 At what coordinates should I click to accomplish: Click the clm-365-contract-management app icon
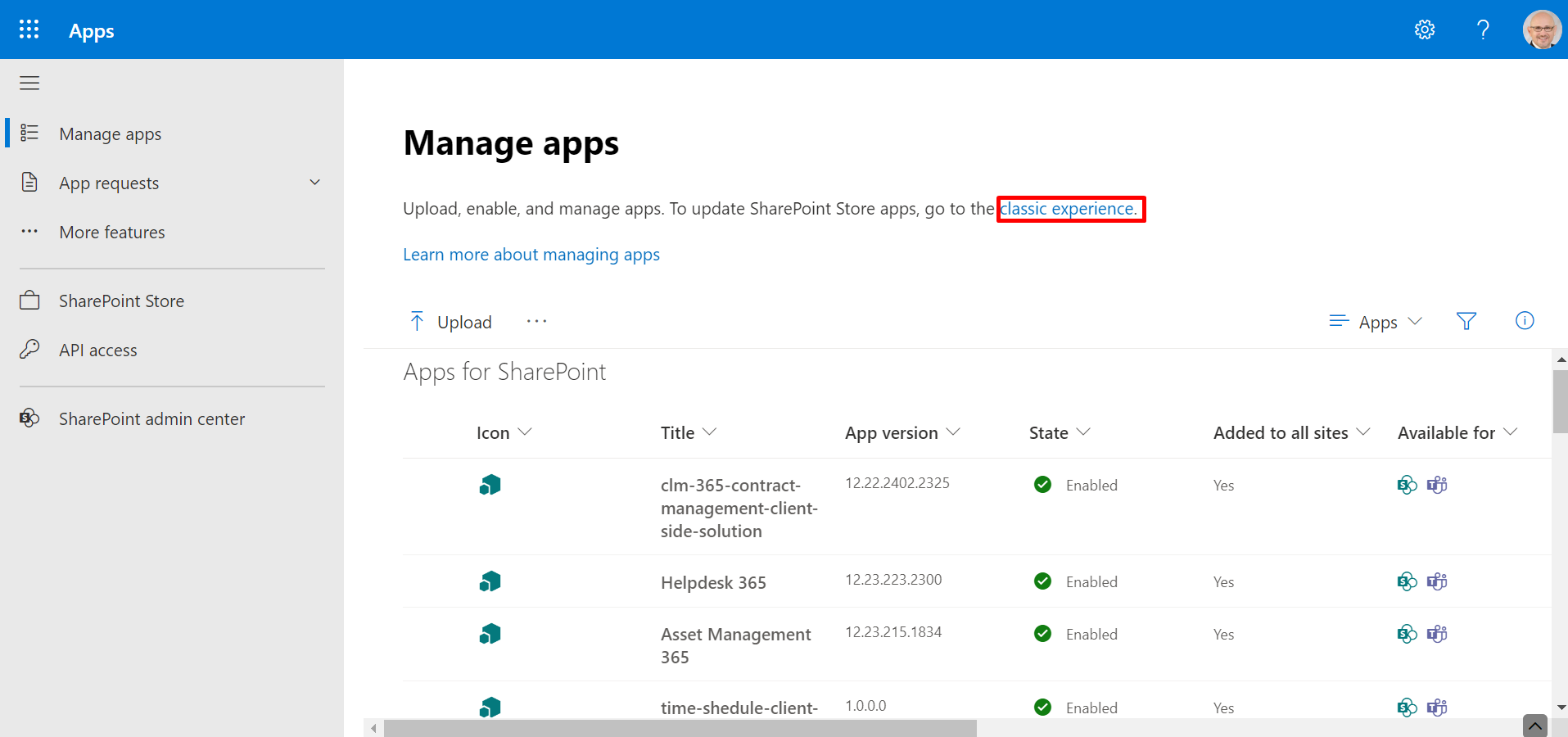490,485
